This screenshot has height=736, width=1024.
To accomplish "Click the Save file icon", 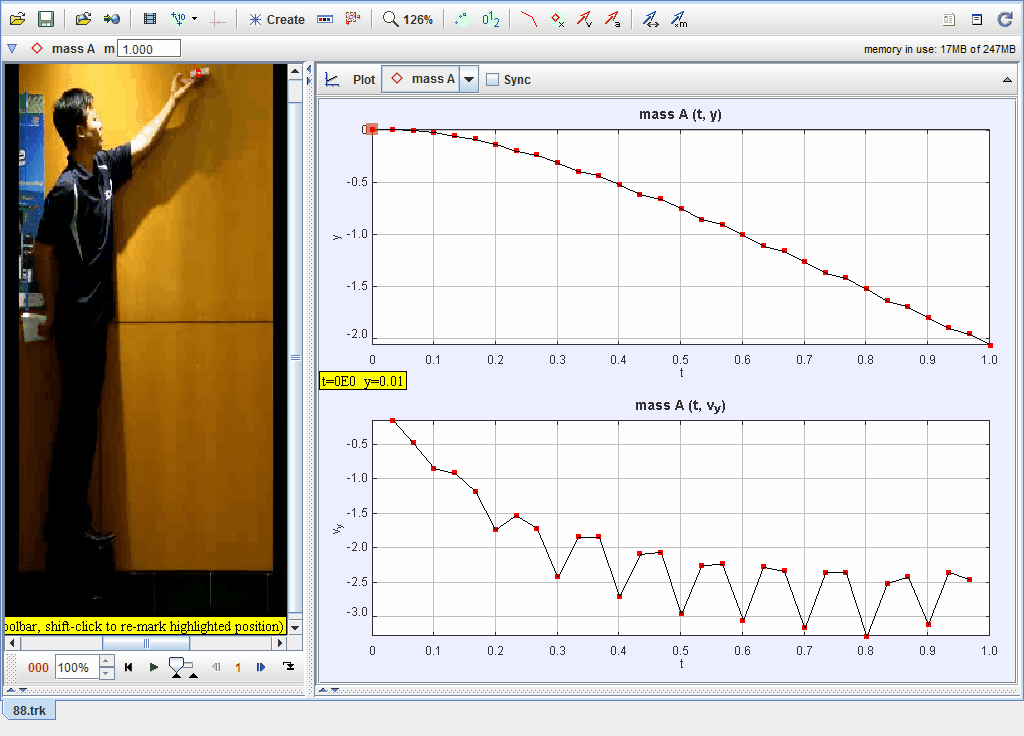I will 45,19.
